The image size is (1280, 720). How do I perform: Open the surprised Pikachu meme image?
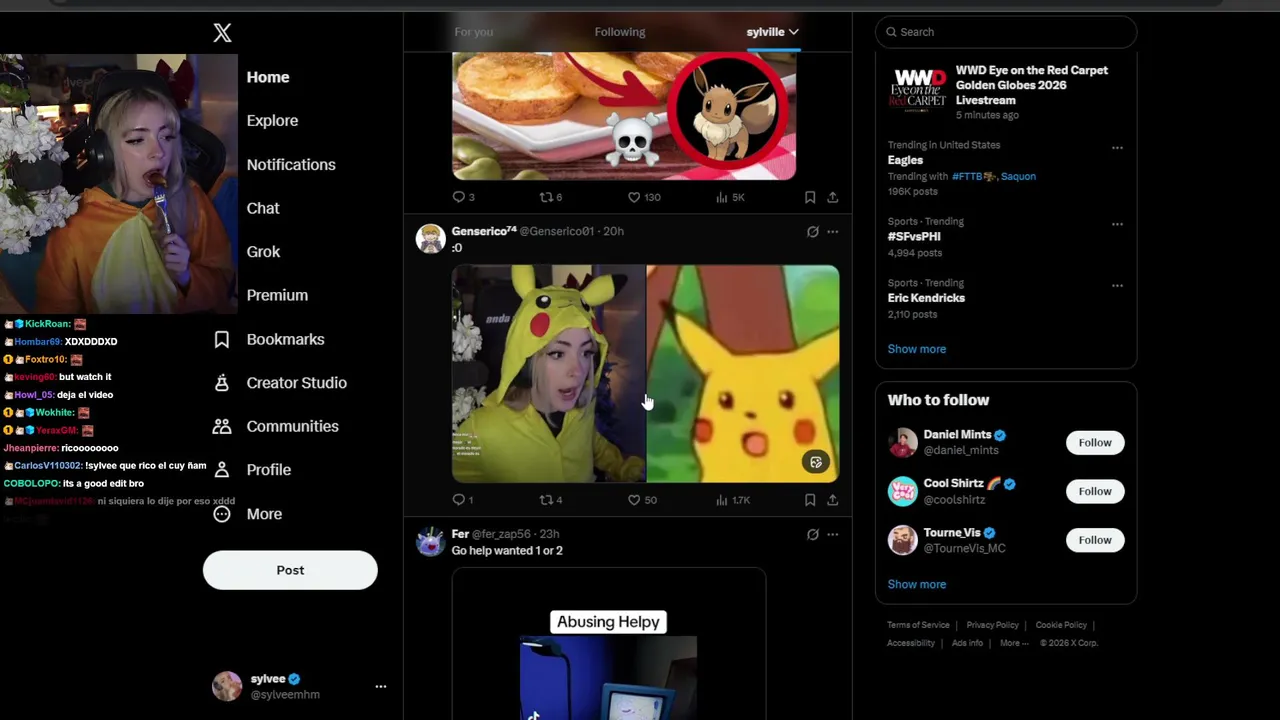pos(743,374)
